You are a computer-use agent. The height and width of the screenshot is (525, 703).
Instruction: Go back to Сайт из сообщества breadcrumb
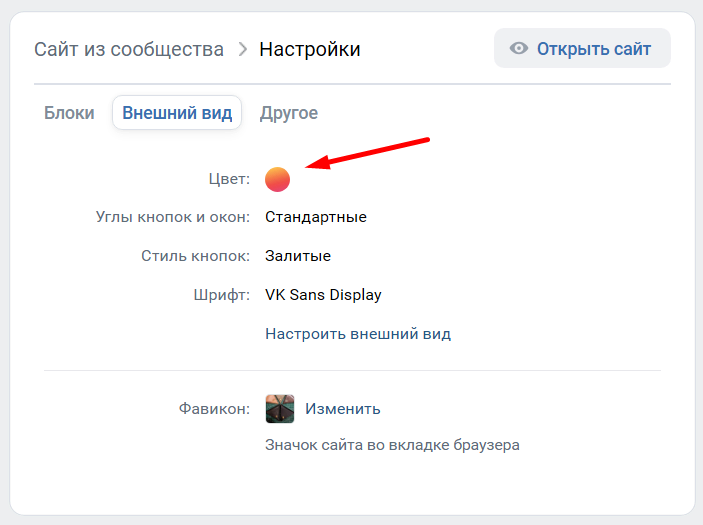click(x=129, y=49)
